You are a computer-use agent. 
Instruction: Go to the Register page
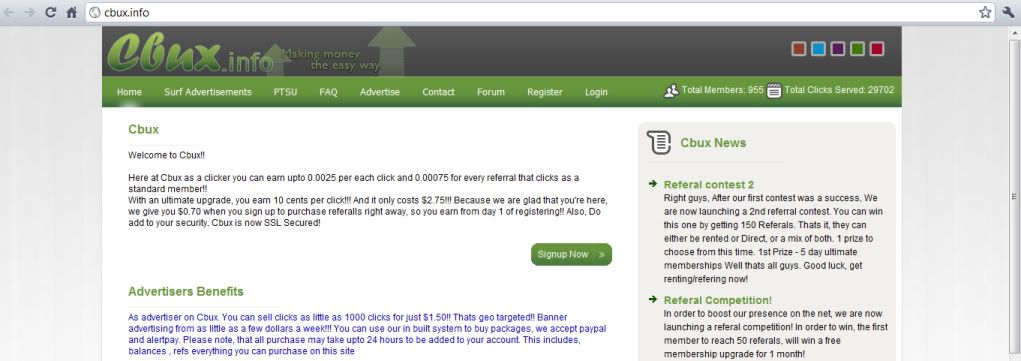(x=544, y=92)
